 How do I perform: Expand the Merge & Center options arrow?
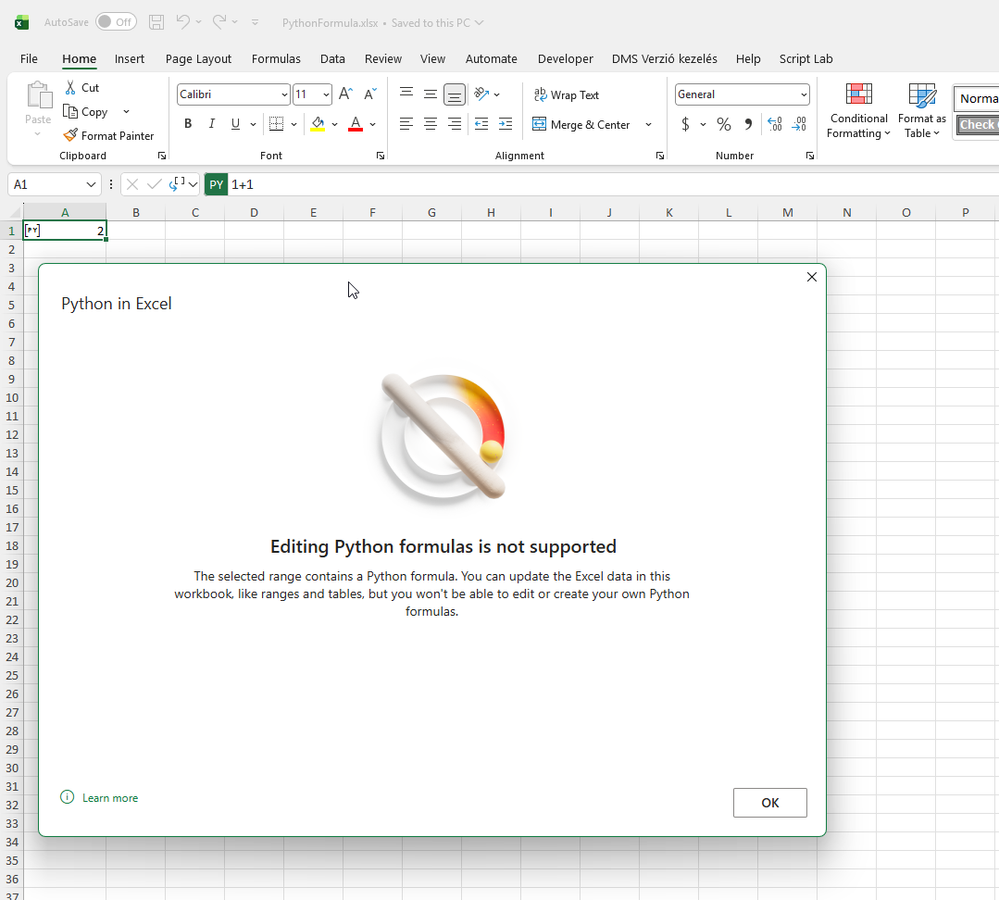(x=649, y=124)
